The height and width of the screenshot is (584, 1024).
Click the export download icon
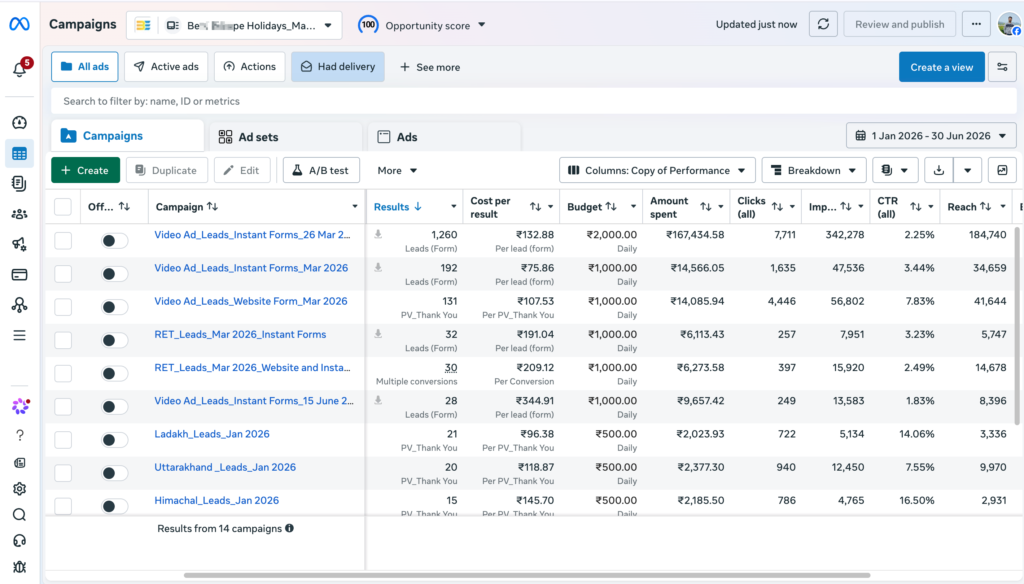(938, 170)
